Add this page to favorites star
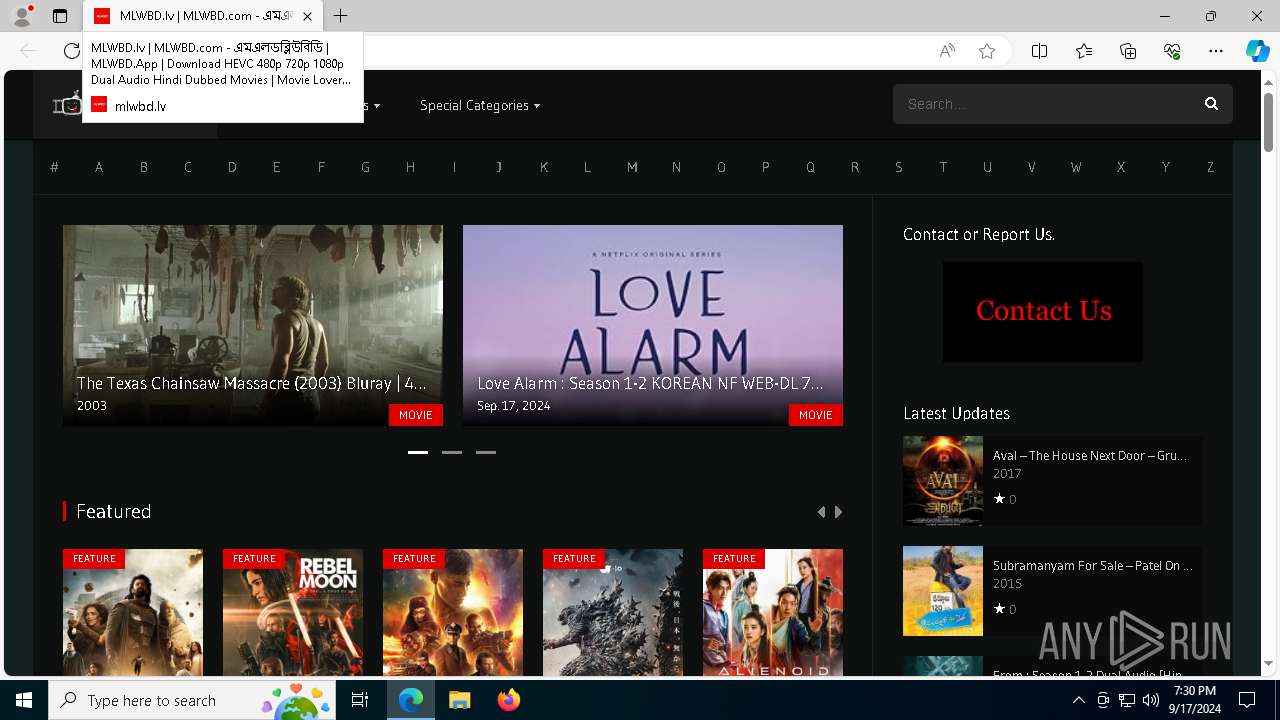 [x=987, y=51]
